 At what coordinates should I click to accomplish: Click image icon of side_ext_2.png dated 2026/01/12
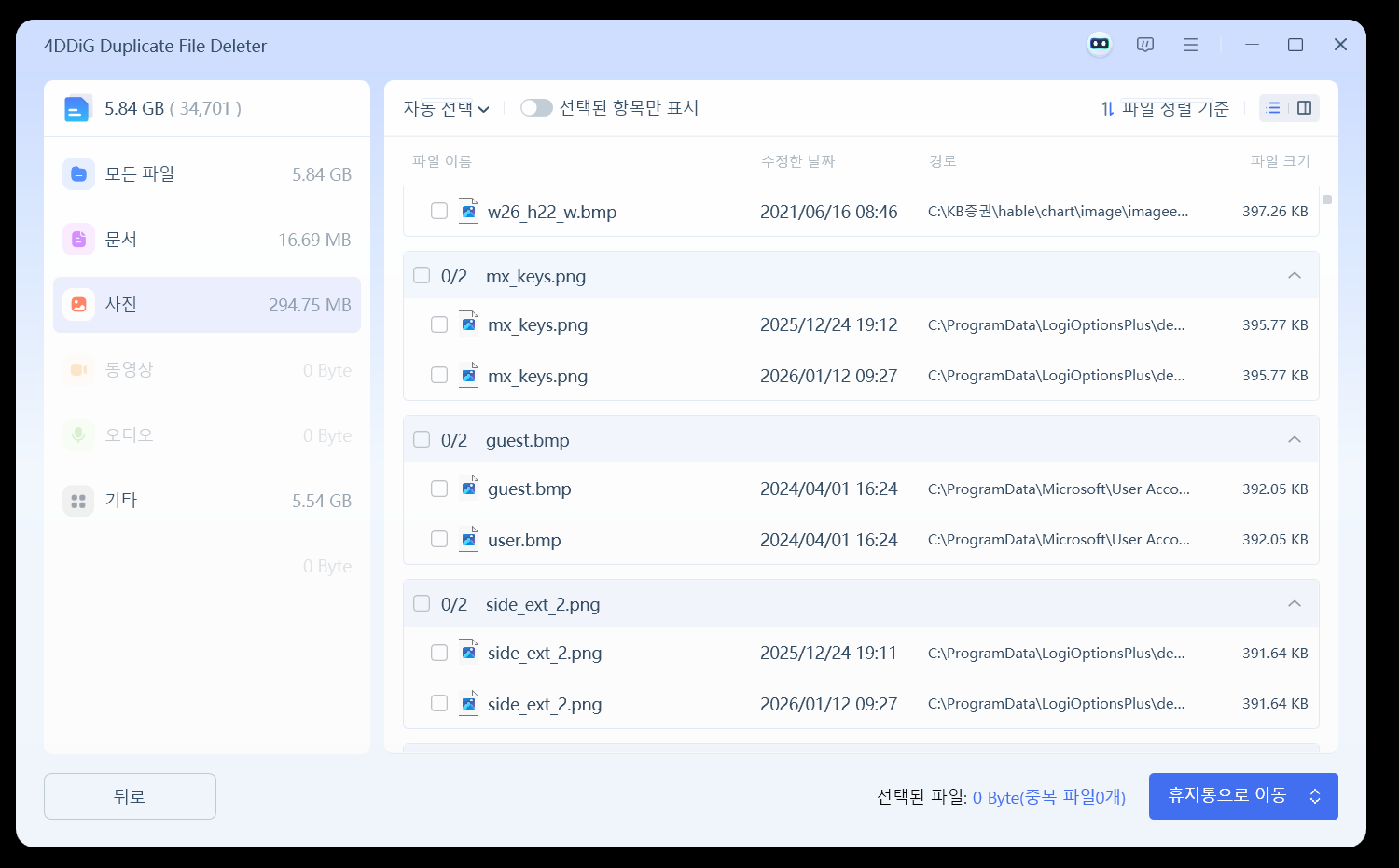tap(468, 703)
